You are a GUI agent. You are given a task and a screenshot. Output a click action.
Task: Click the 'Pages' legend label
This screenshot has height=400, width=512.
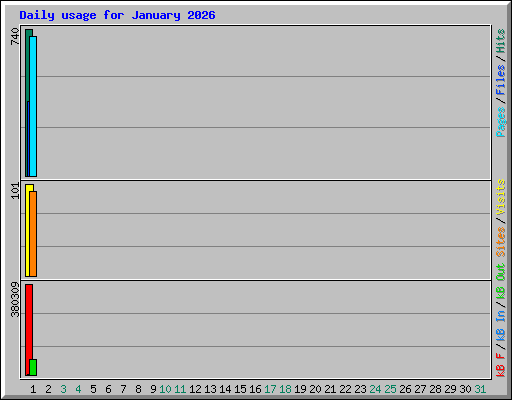tap(501, 122)
